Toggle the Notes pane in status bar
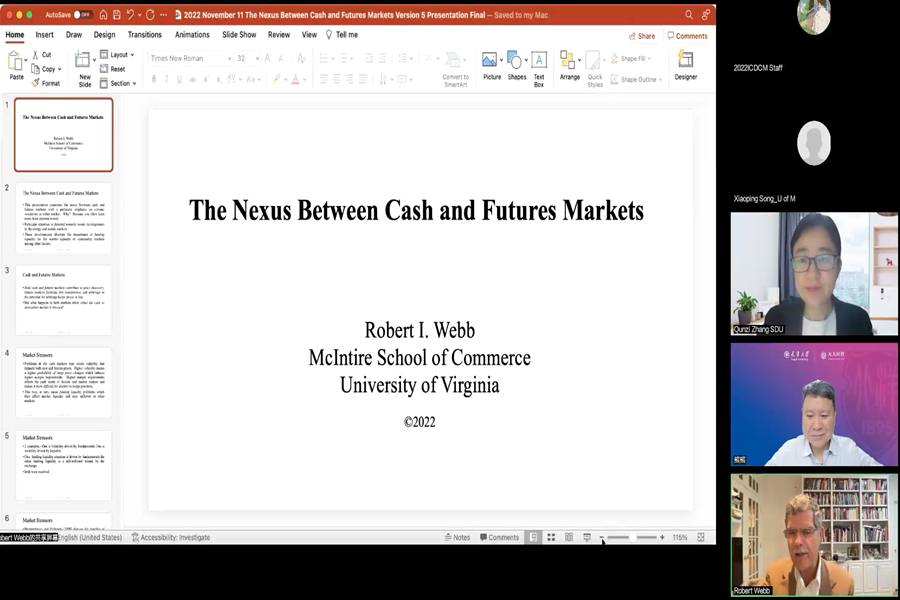The image size is (900, 600). tap(456, 537)
